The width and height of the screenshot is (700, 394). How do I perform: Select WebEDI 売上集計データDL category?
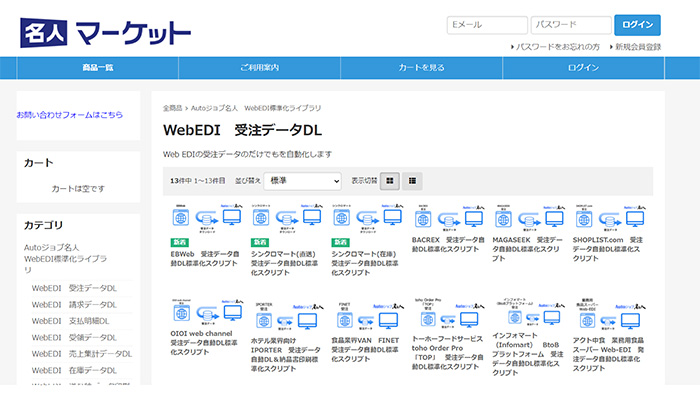pos(82,354)
